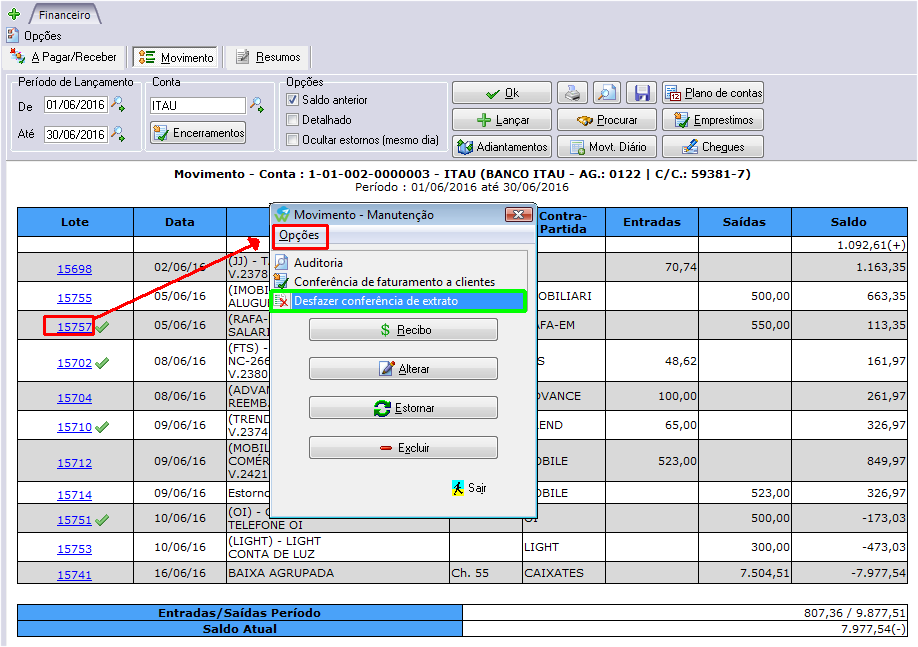Click the Entradas column header
The image size is (918, 647).
point(652,222)
